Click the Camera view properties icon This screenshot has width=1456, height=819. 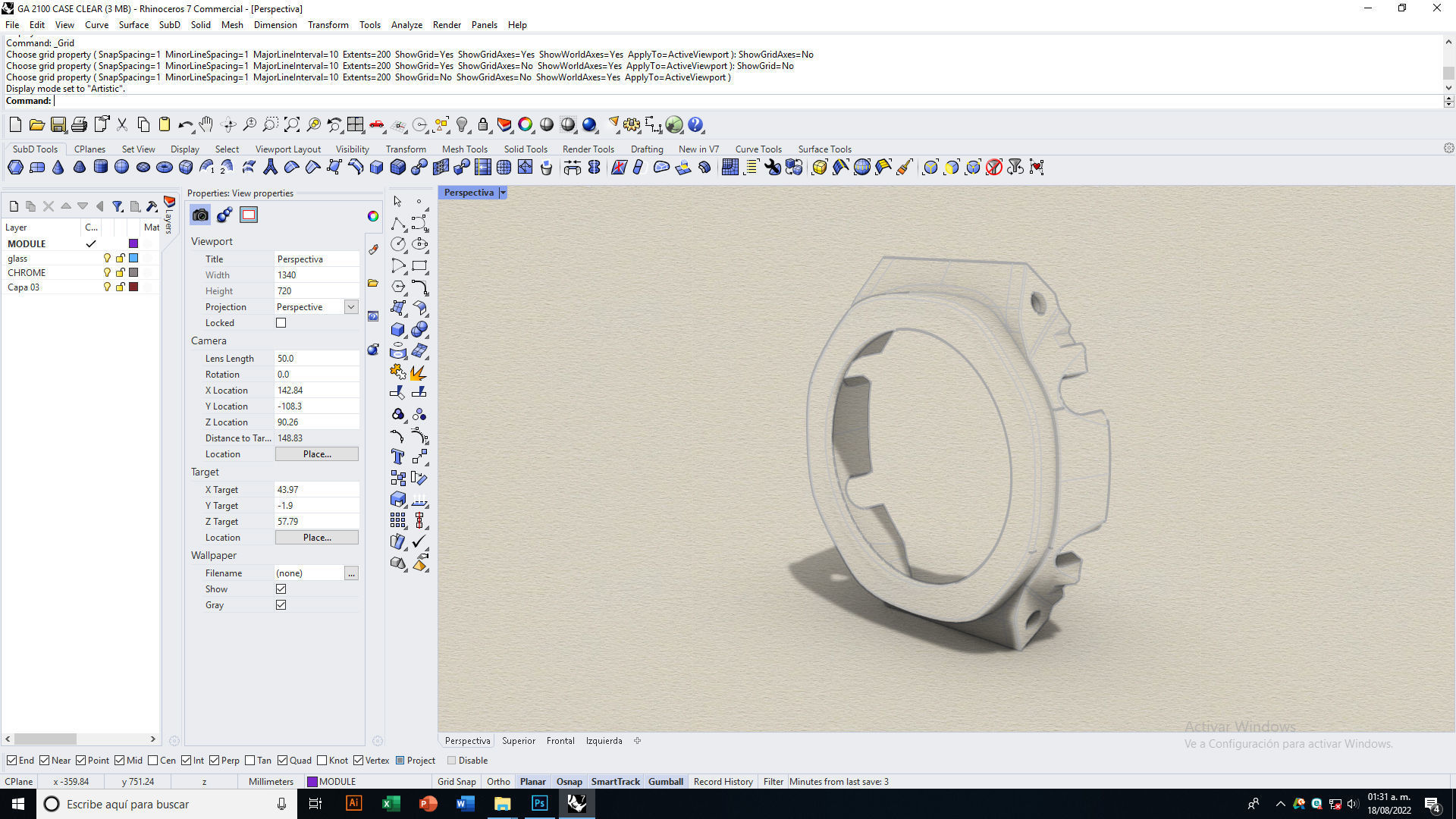pos(200,215)
